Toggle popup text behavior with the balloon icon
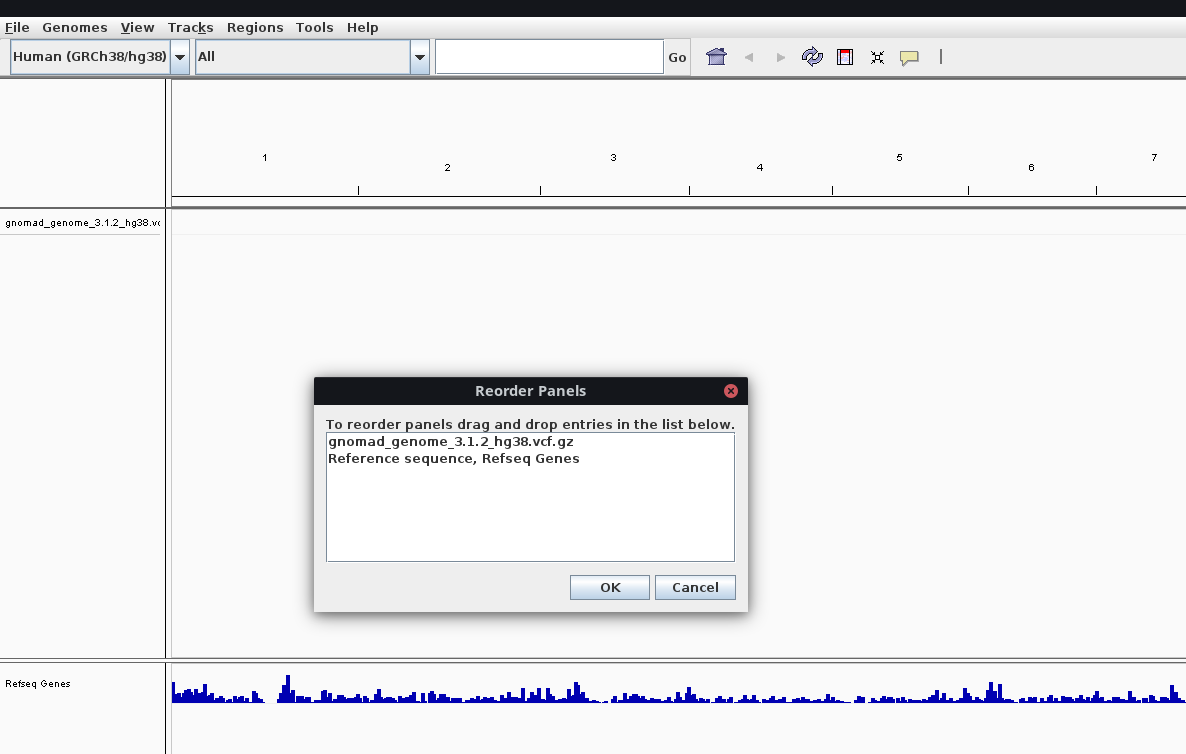This screenshot has height=754, width=1186. pyautogui.click(x=909, y=57)
